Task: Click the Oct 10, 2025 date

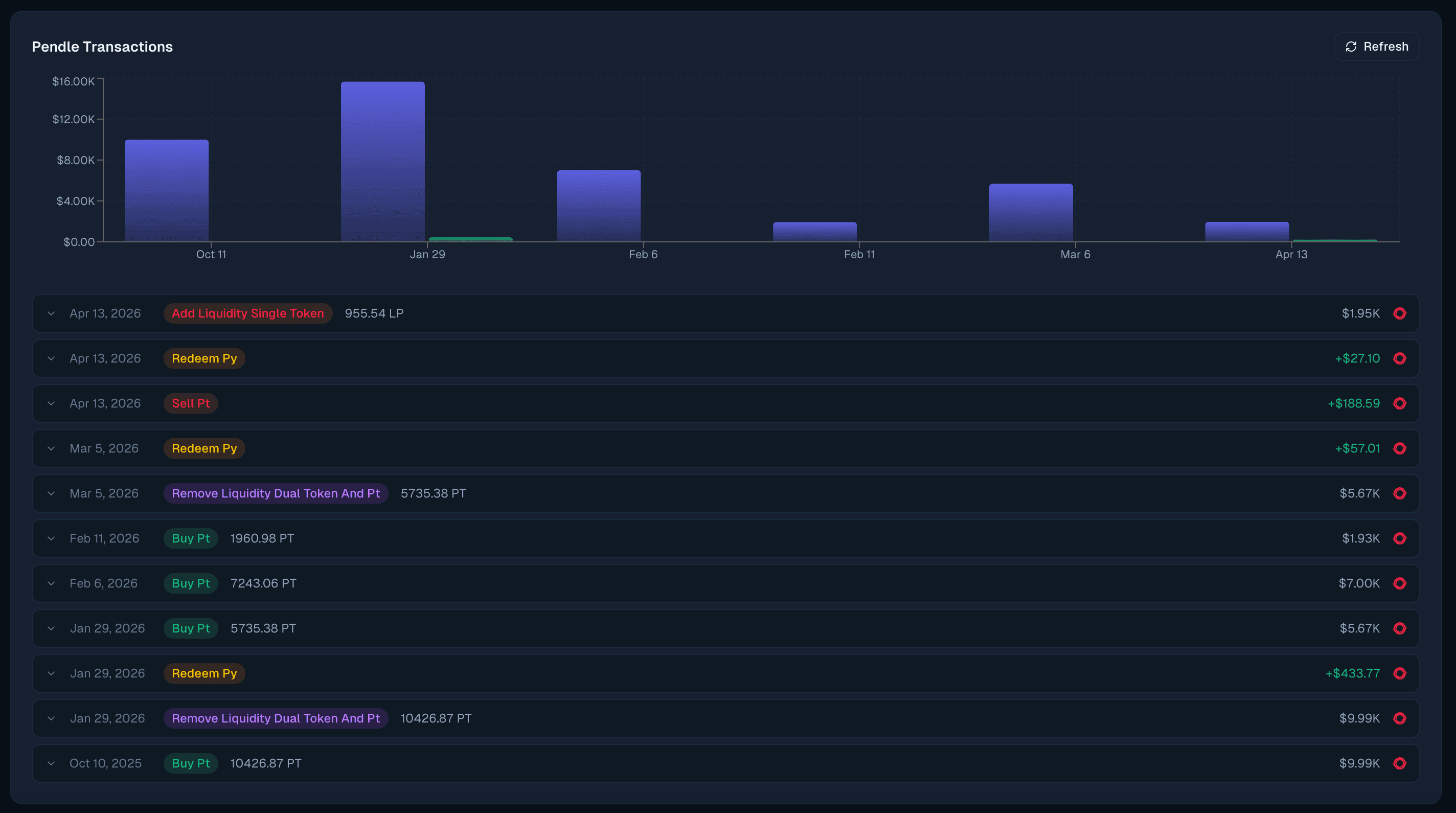Action: (106, 763)
